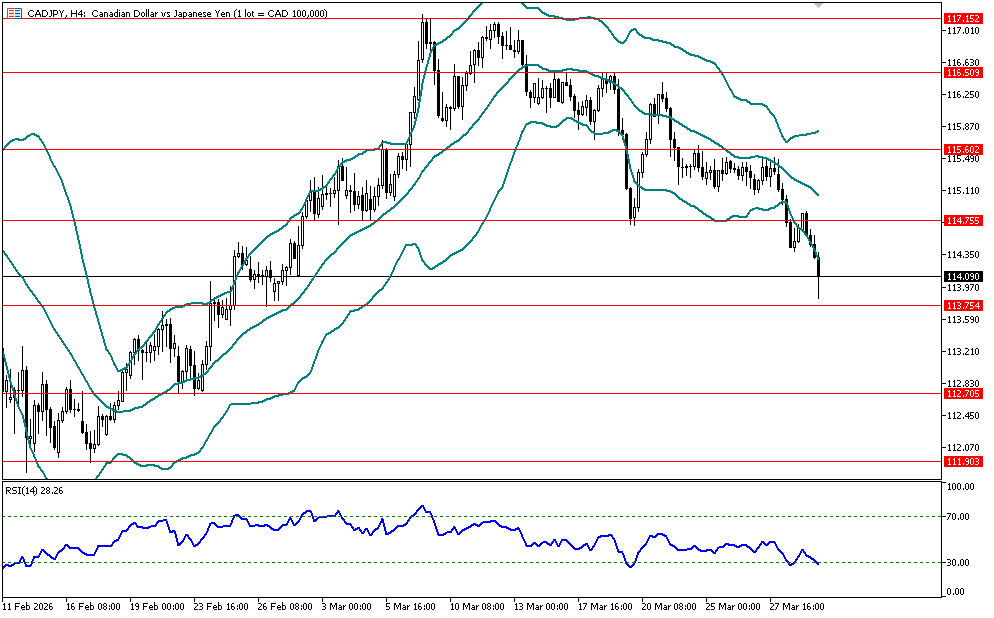This screenshot has height=618, width=994.
Task: Click the 117.010 price scale value
Action: (x=964, y=31)
